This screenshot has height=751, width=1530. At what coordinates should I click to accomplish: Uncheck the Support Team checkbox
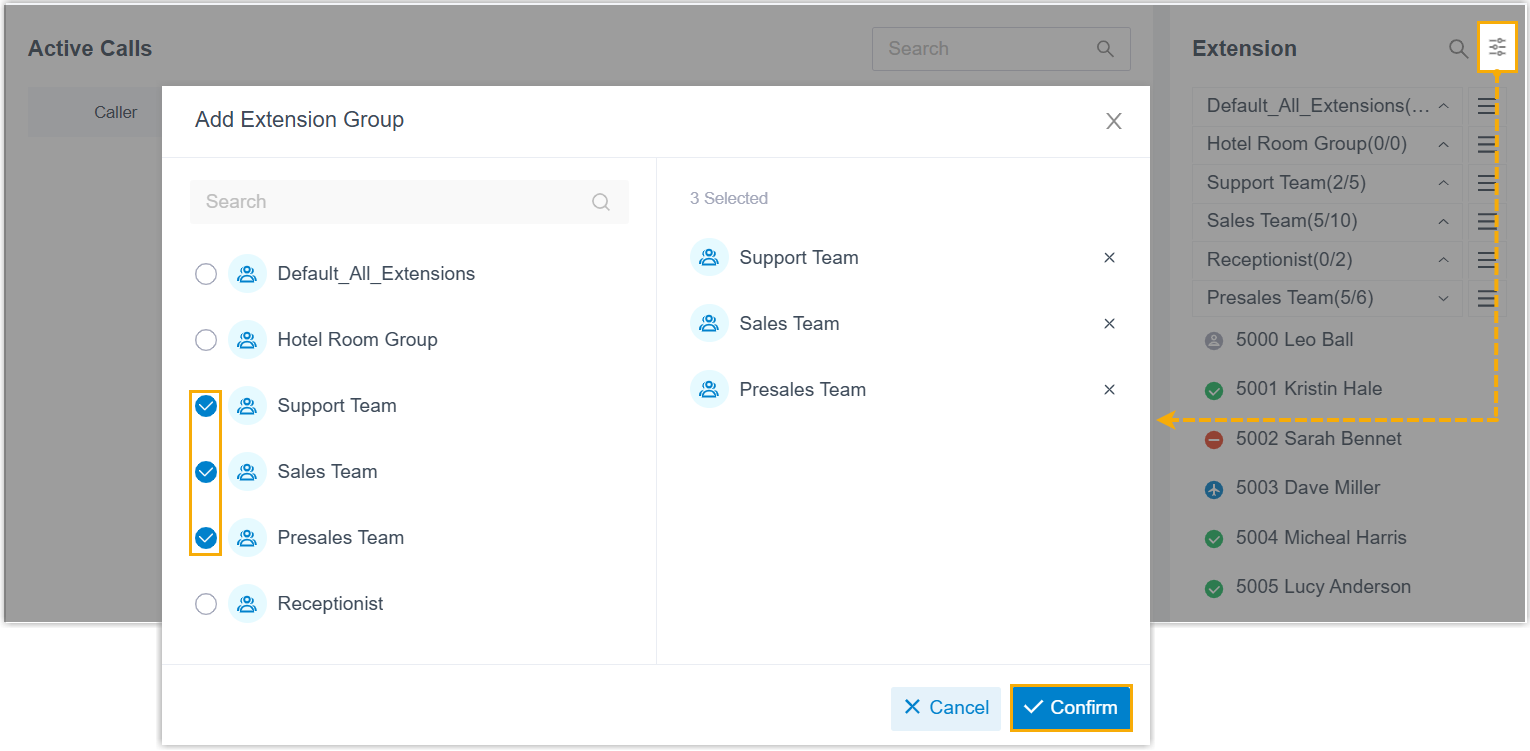pos(206,406)
